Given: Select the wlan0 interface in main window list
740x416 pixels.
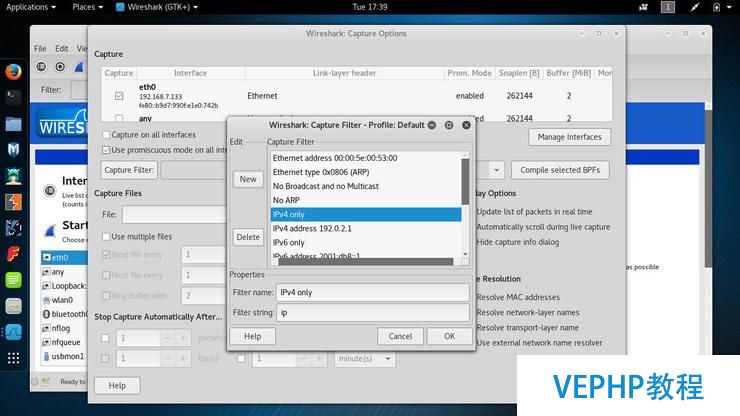Looking at the screenshot, I should point(64,300).
